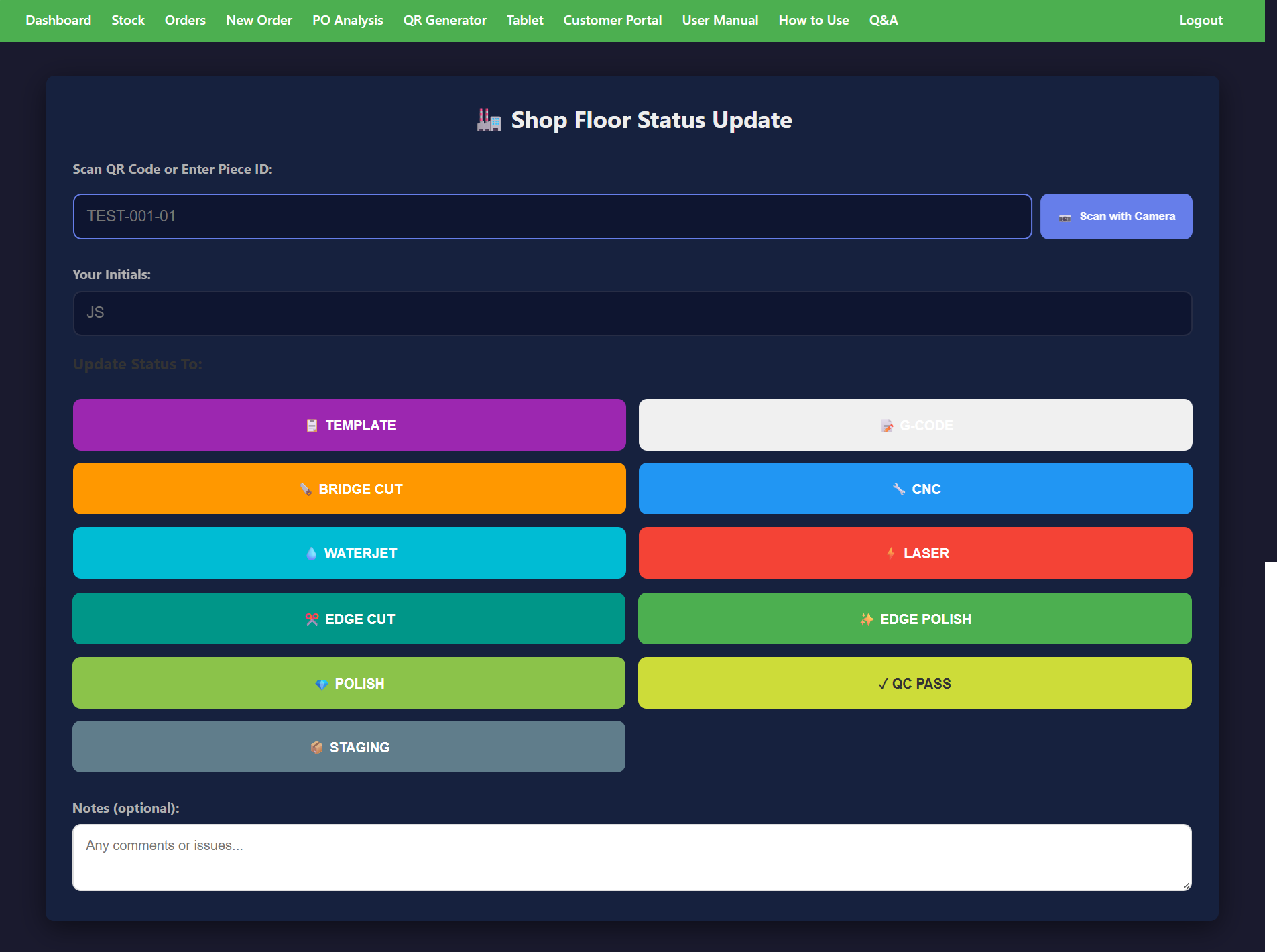Click the wrench icon on CNC

click(x=899, y=489)
